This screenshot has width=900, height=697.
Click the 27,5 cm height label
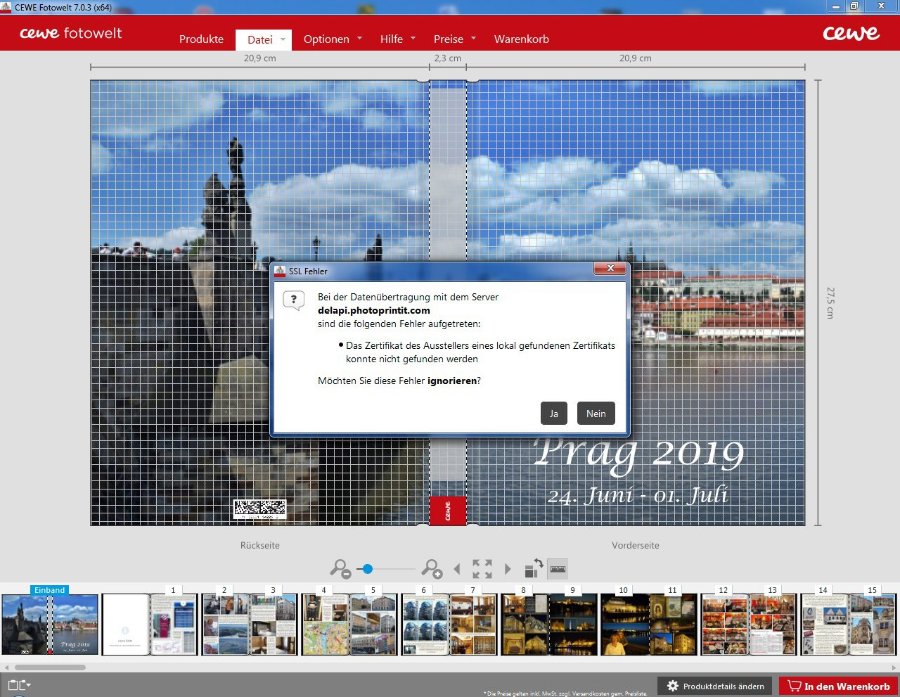coord(830,303)
